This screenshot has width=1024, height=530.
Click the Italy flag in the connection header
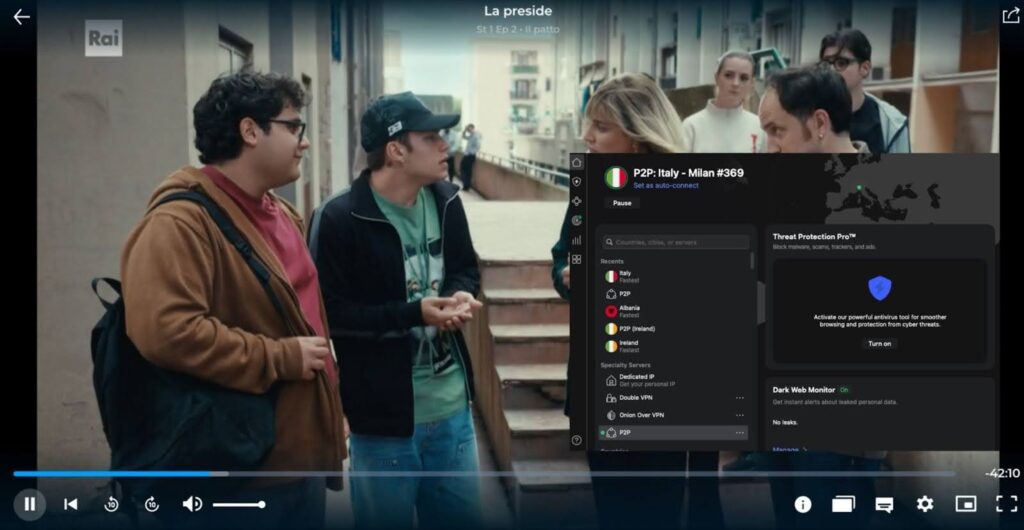(x=616, y=178)
